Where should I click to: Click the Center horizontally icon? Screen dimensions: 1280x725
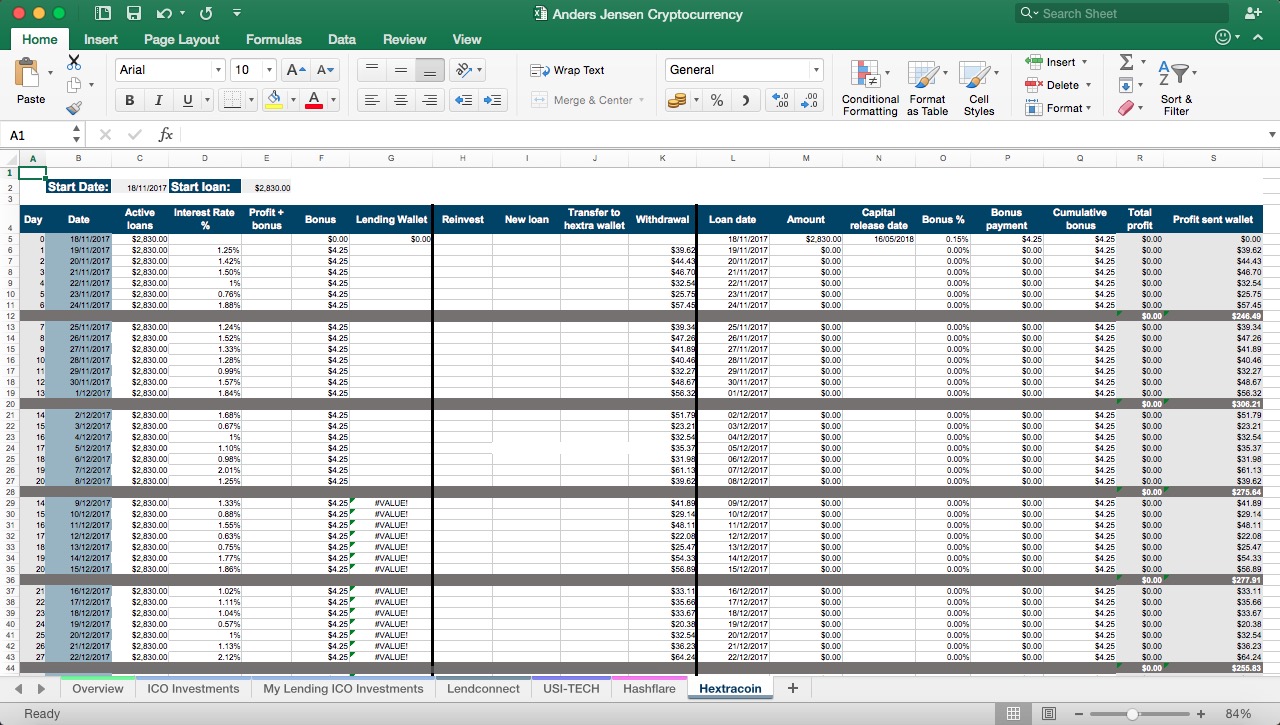pyautogui.click(x=401, y=100)
